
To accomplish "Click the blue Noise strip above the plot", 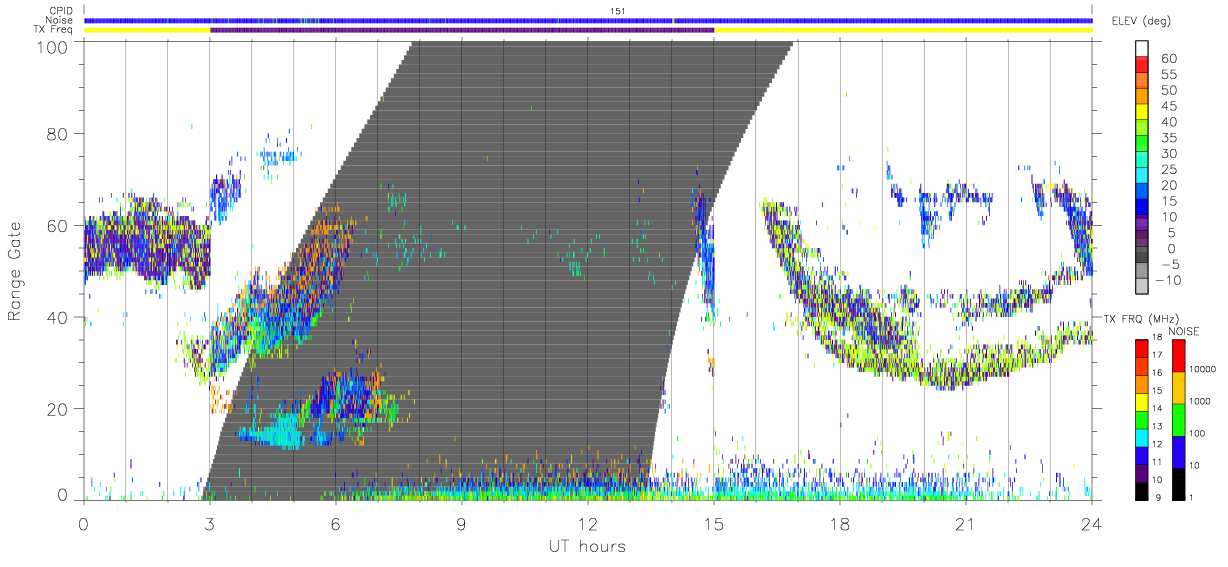I will click(x=588, y=20).
